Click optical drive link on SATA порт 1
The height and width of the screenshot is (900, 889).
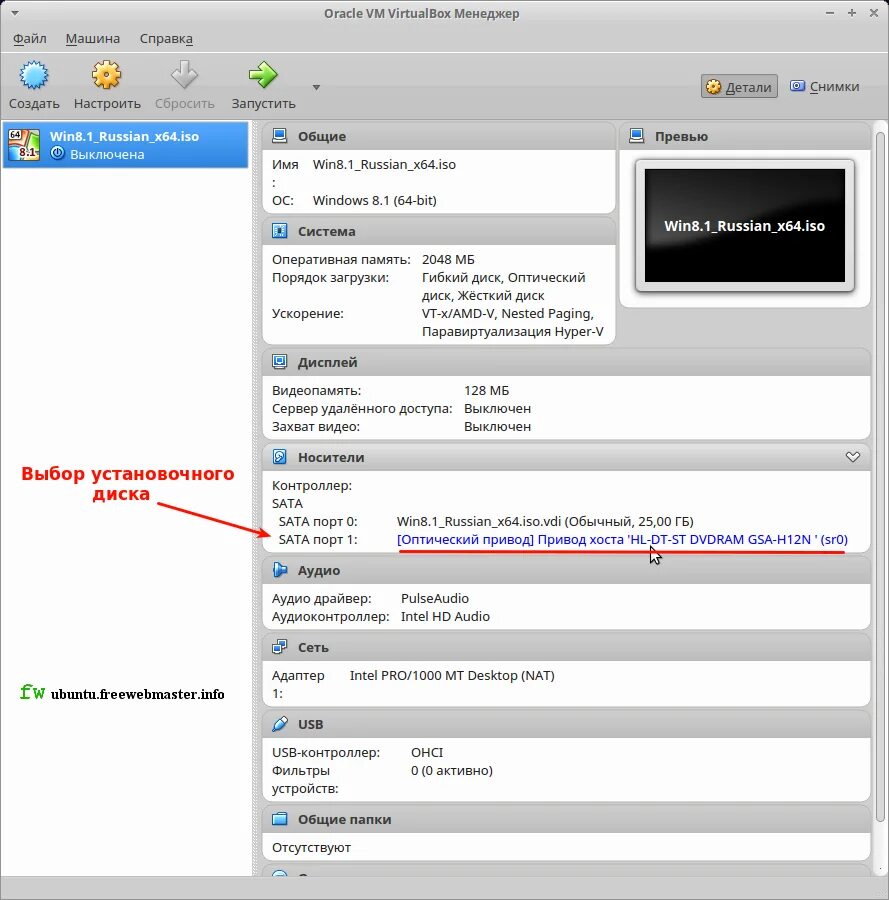(622, 540)
